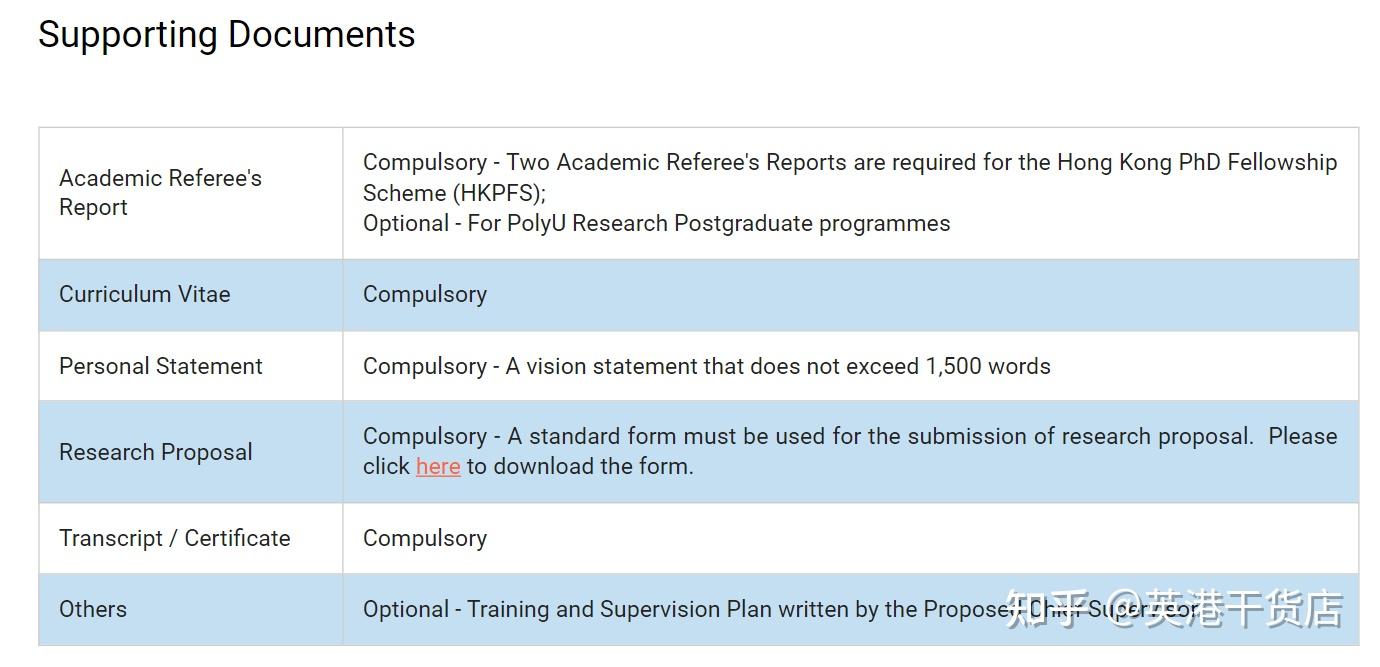Click the "Others" row label
Image resolution: width=1380 pixels, height=667 pixels.
tap(93, 609)
